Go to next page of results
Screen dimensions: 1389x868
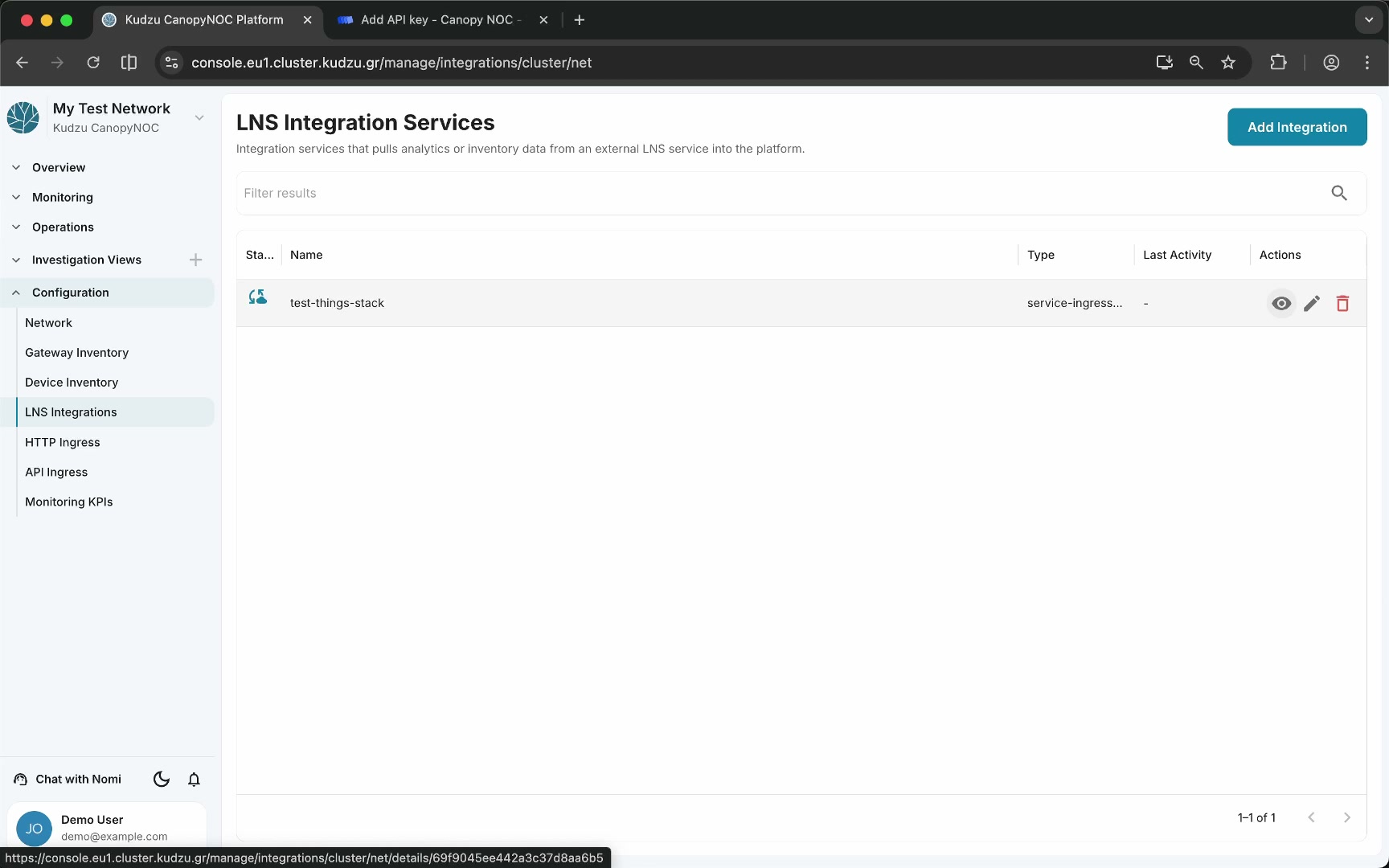click(x=1346, y=817)
